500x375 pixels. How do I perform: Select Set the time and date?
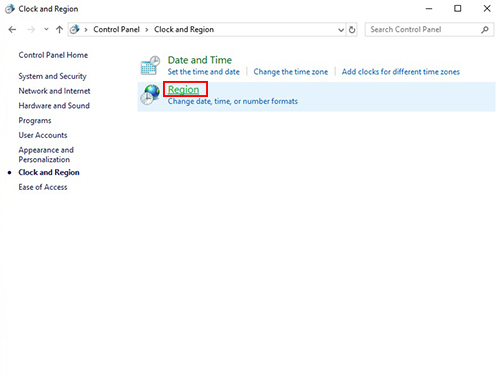point(203,72)
